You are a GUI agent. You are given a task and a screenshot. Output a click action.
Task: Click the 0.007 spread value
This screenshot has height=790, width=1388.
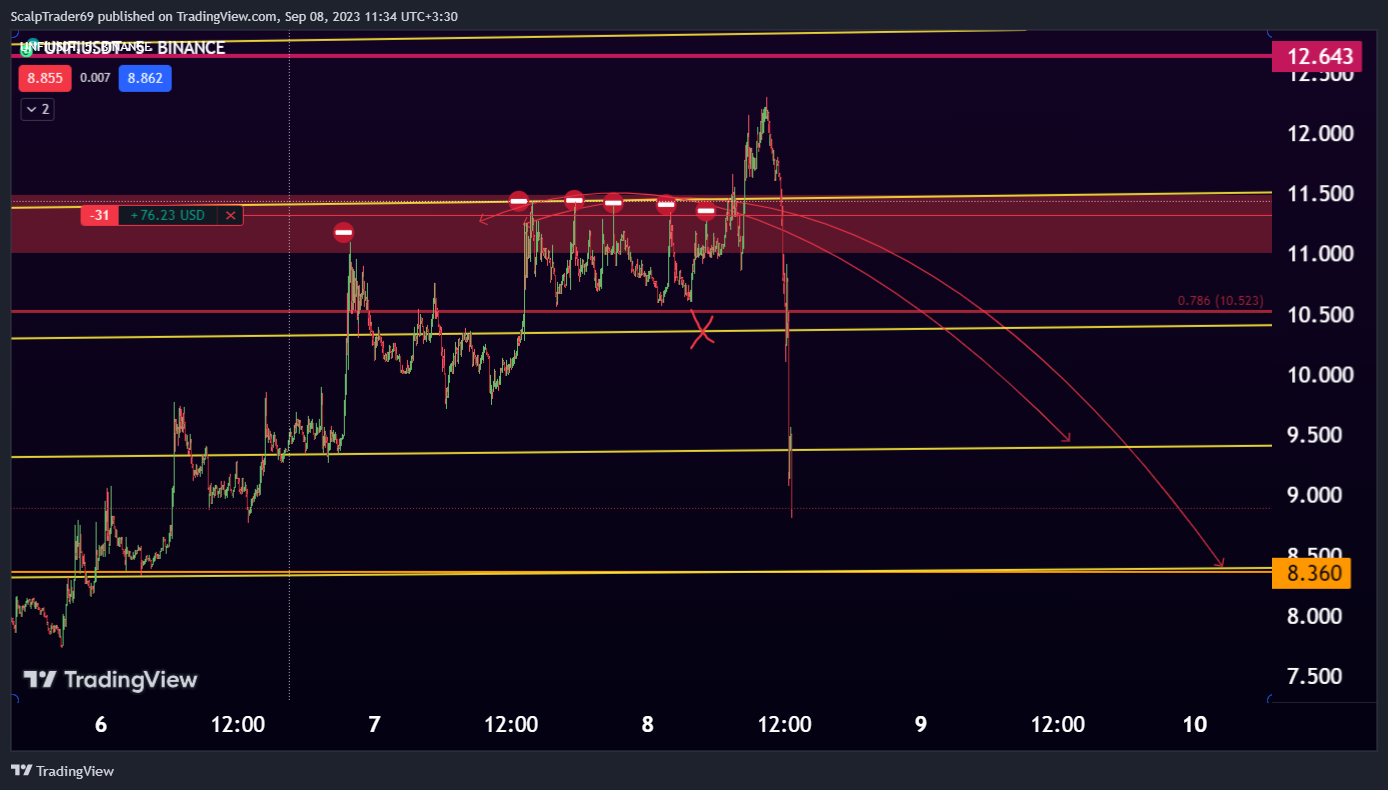[96, 78]
